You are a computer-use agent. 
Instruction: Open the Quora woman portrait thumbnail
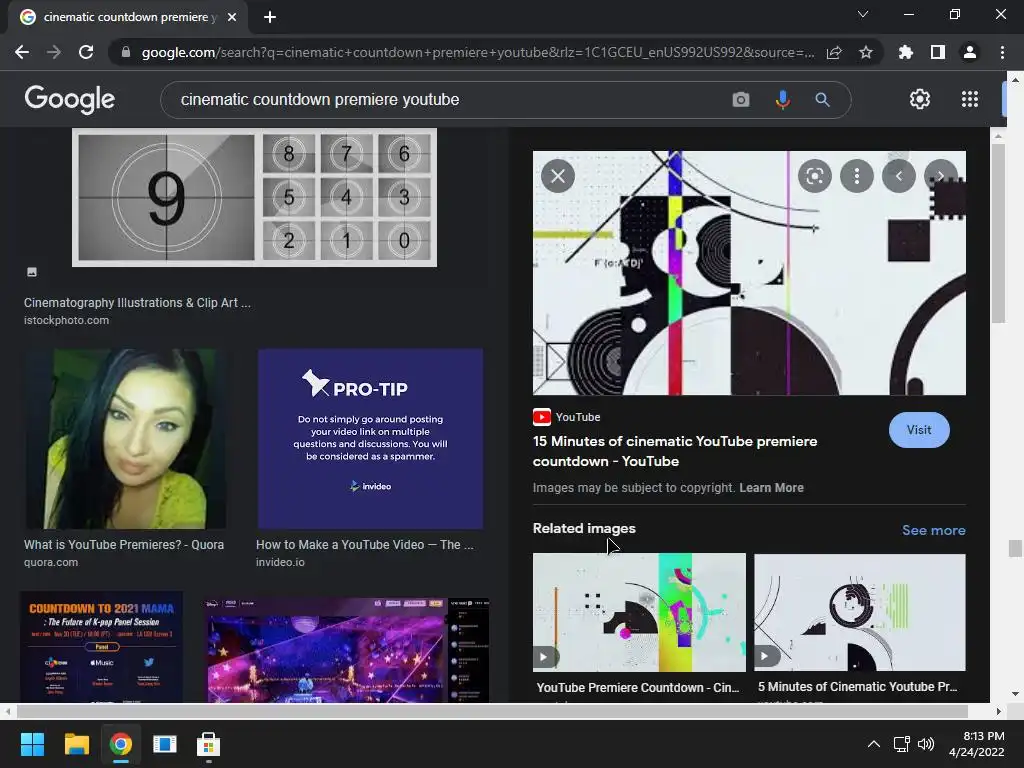coord(125,439)
